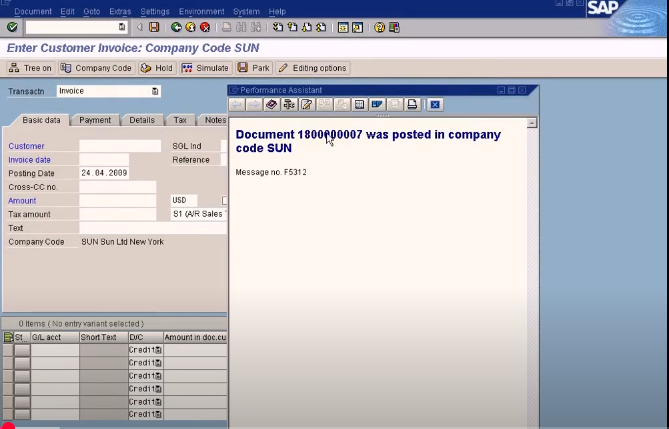669x429 pixels.
Task: Open Technical Information icon in Performance Assistant
Action: pos(289,105)
